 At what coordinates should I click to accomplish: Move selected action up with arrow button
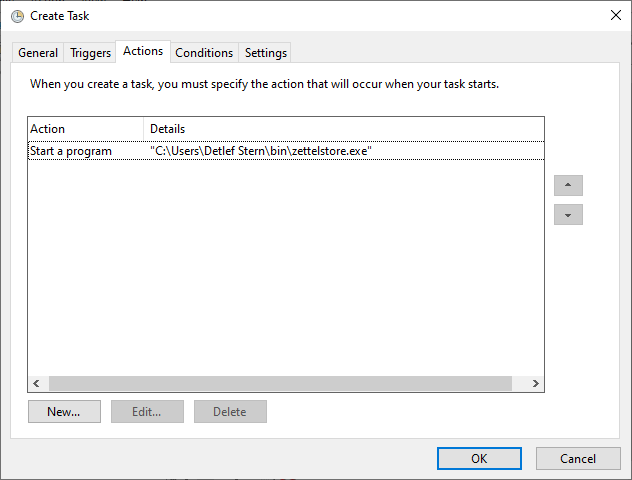click(568, 186)
